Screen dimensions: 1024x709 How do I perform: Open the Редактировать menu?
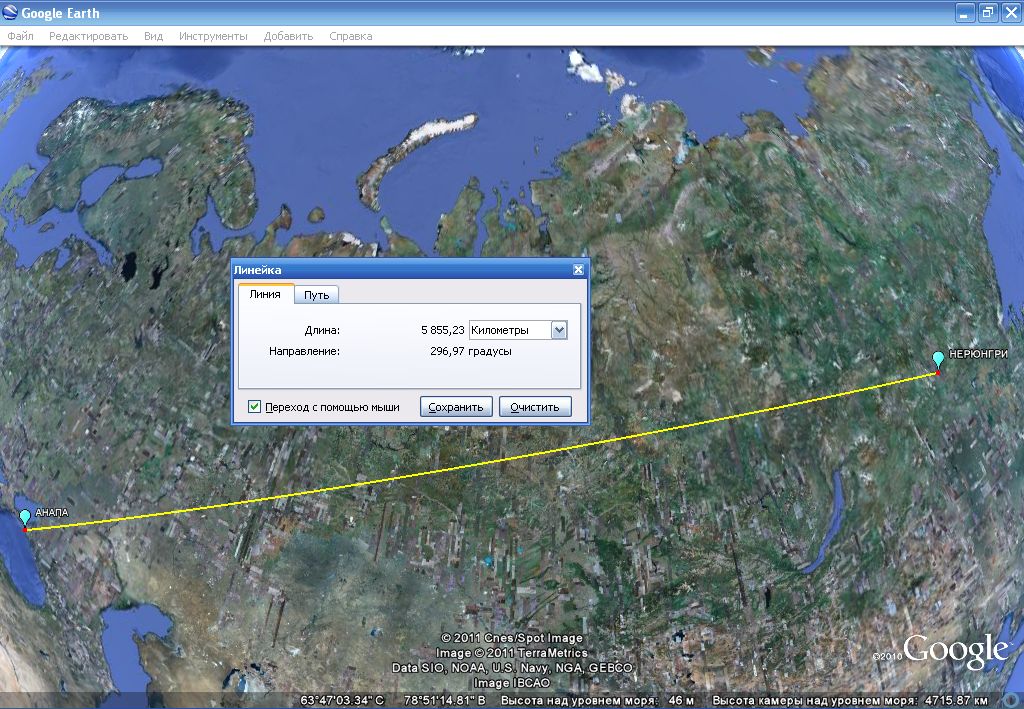pos(88,36)
